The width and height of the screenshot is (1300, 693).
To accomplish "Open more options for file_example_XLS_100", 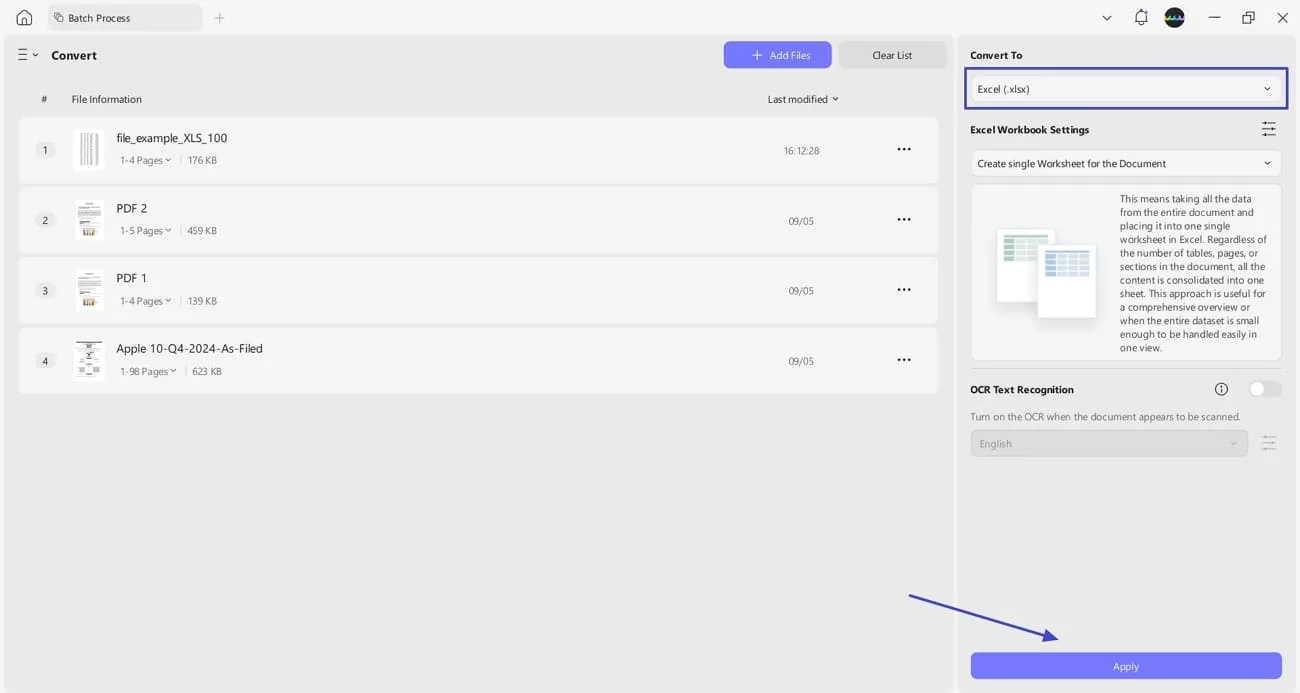I will pos(903,150).
